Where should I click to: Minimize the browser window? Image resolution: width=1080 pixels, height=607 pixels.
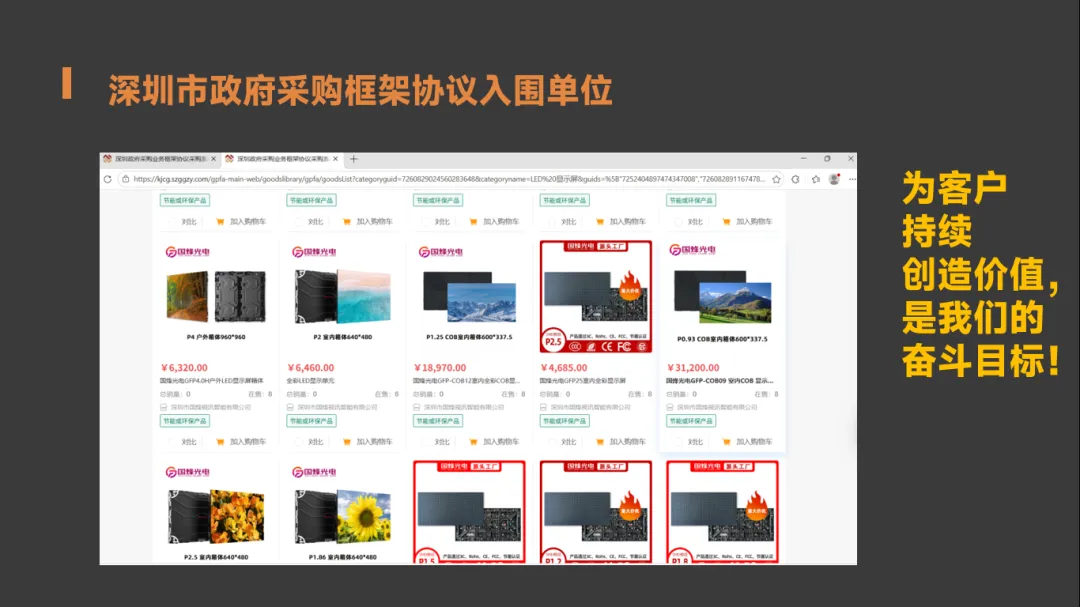[803, 158]
